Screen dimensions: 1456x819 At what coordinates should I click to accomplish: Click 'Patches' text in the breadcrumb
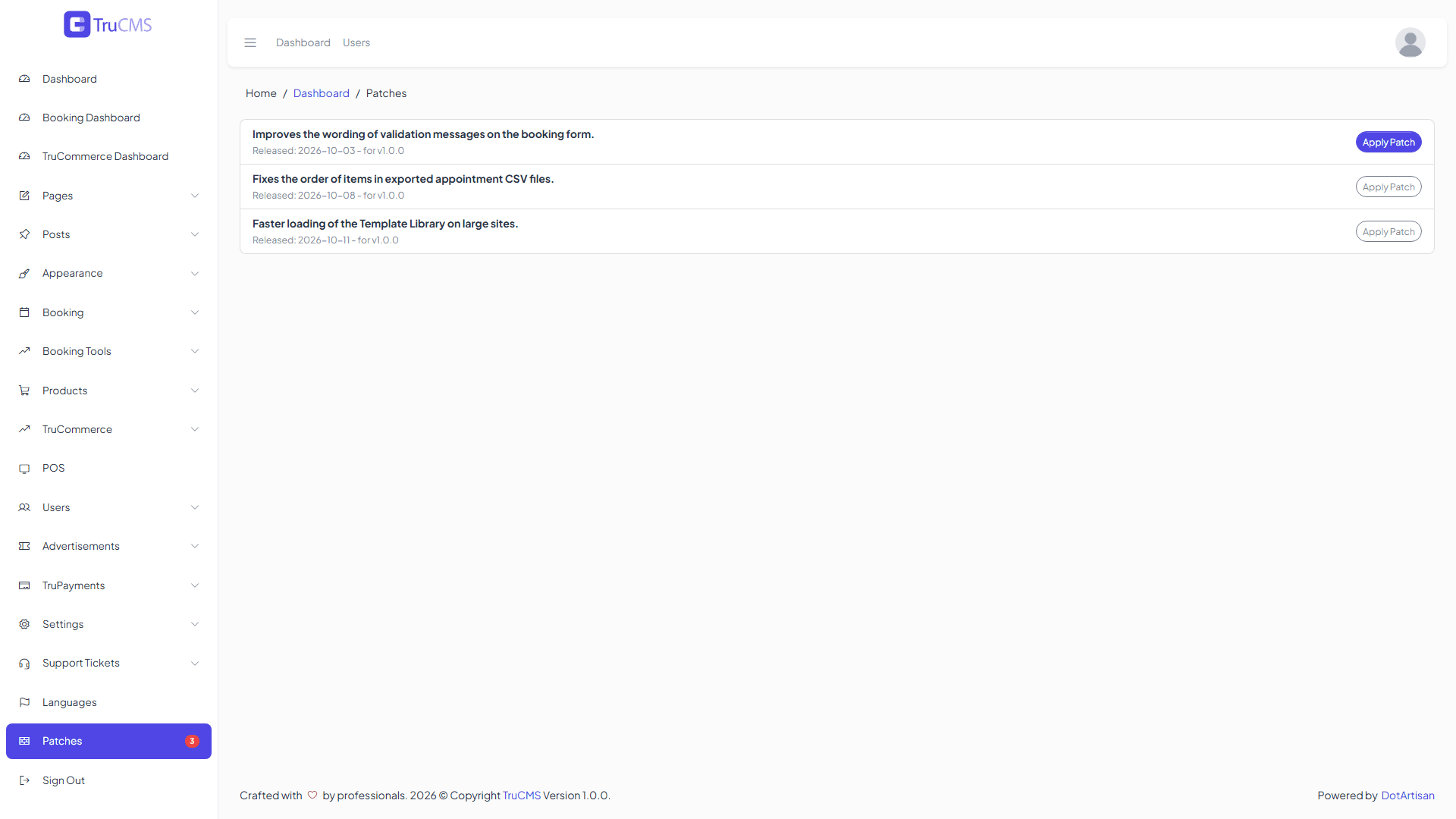386,93
